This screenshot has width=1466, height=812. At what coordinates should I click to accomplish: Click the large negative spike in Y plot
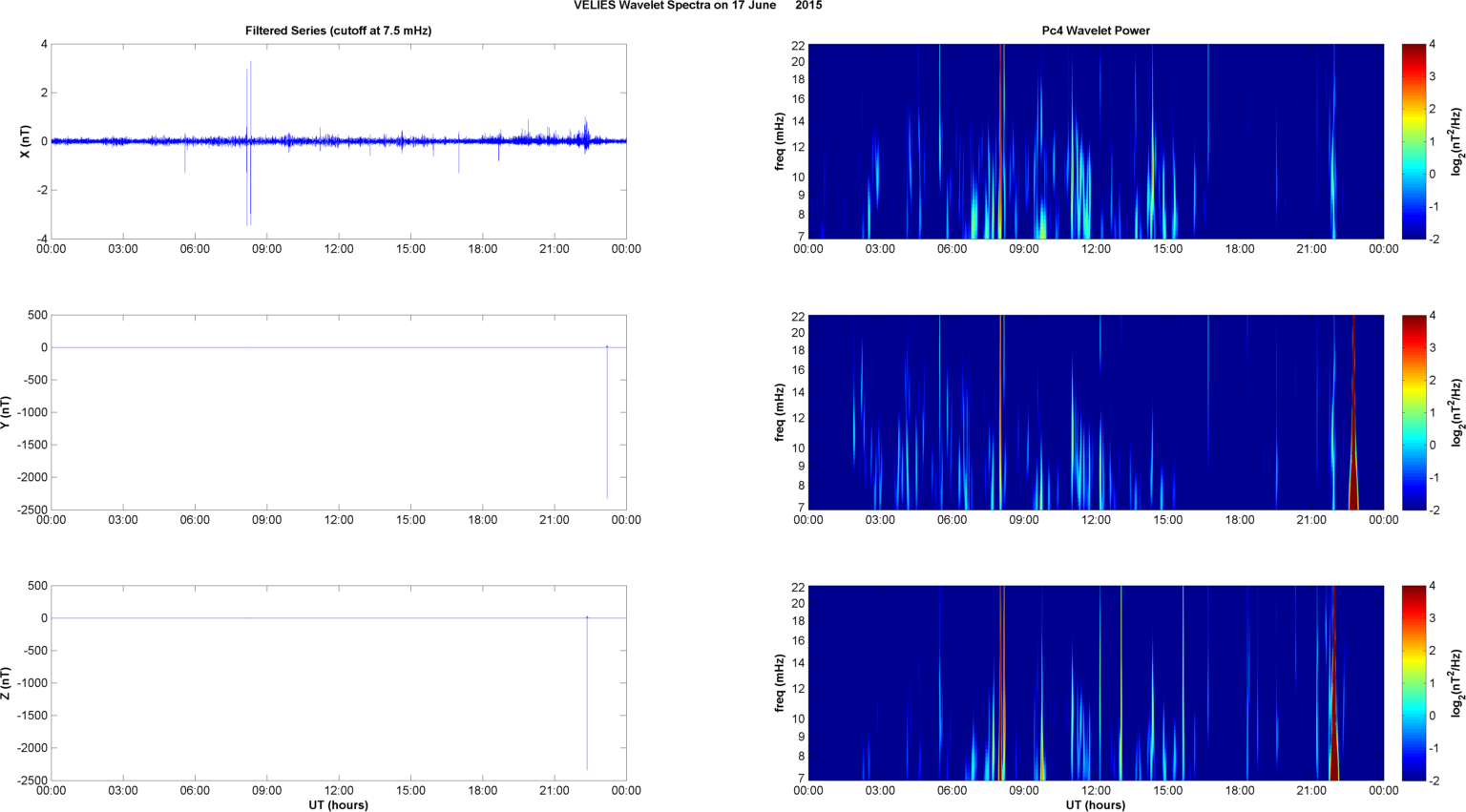click(x=607, y=429)
